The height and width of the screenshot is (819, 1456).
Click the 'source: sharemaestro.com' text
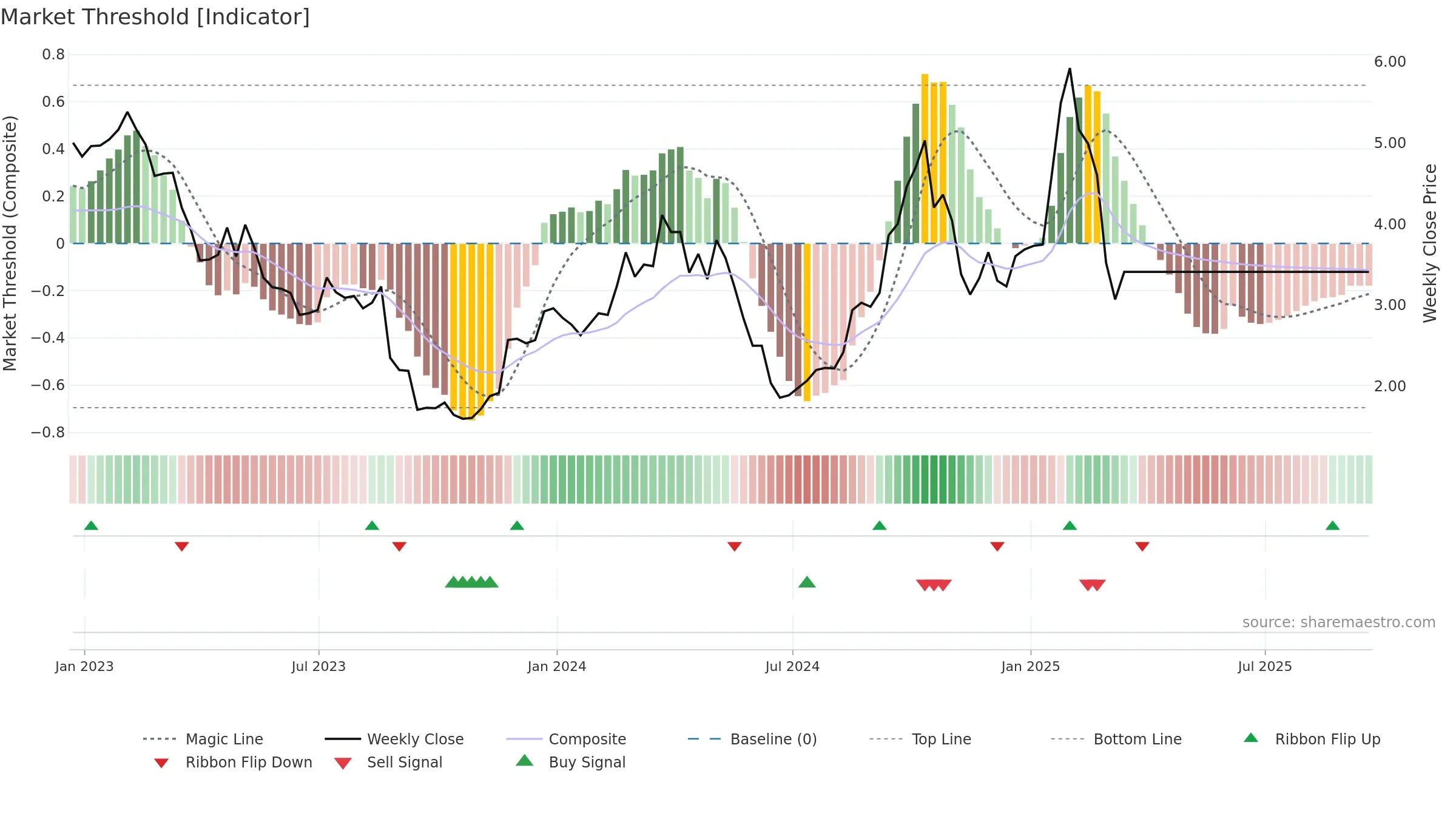pyautogui.click(x=1339, y=622)
